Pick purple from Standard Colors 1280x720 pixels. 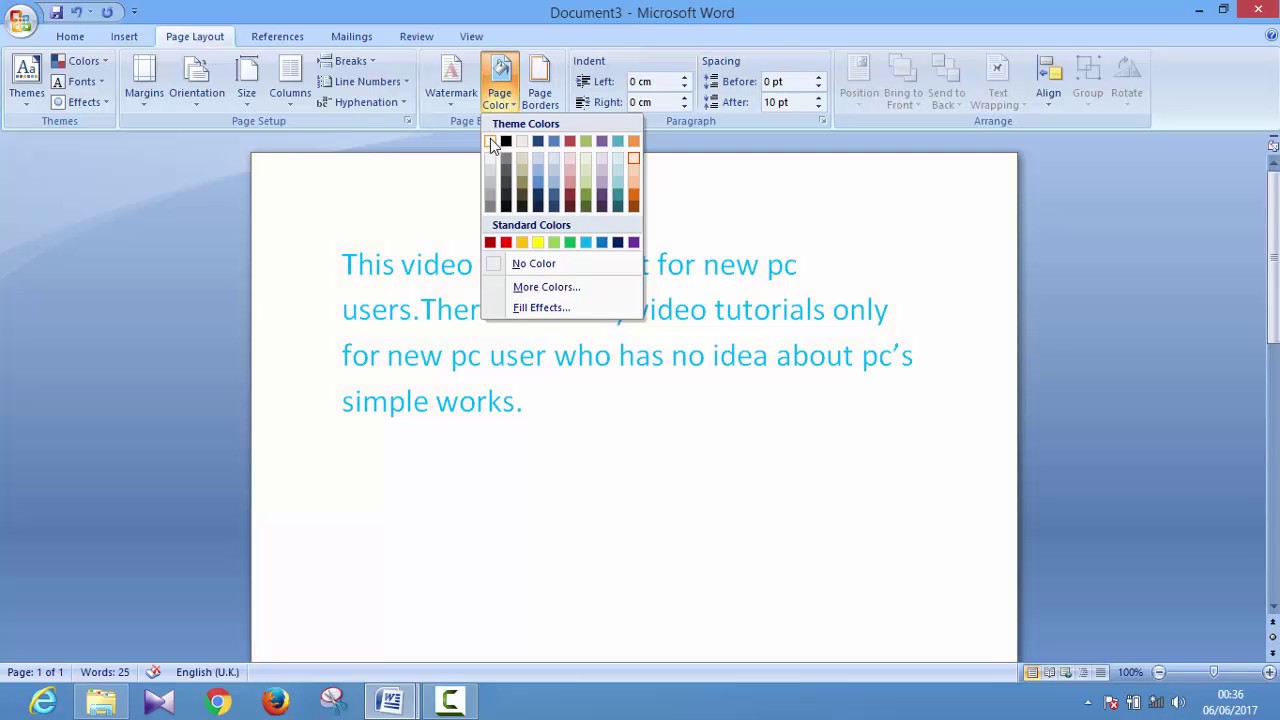(634, 242)
